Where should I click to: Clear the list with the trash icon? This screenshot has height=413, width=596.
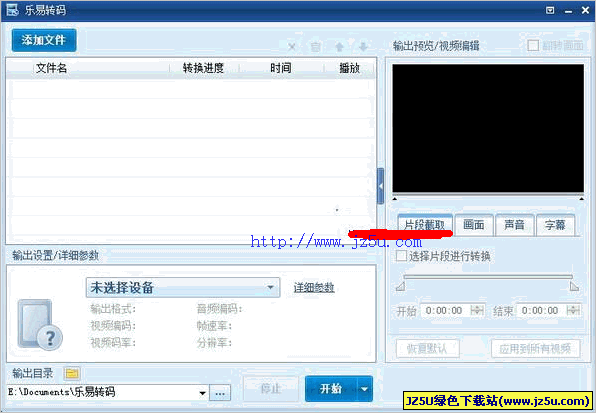[315, 47]
